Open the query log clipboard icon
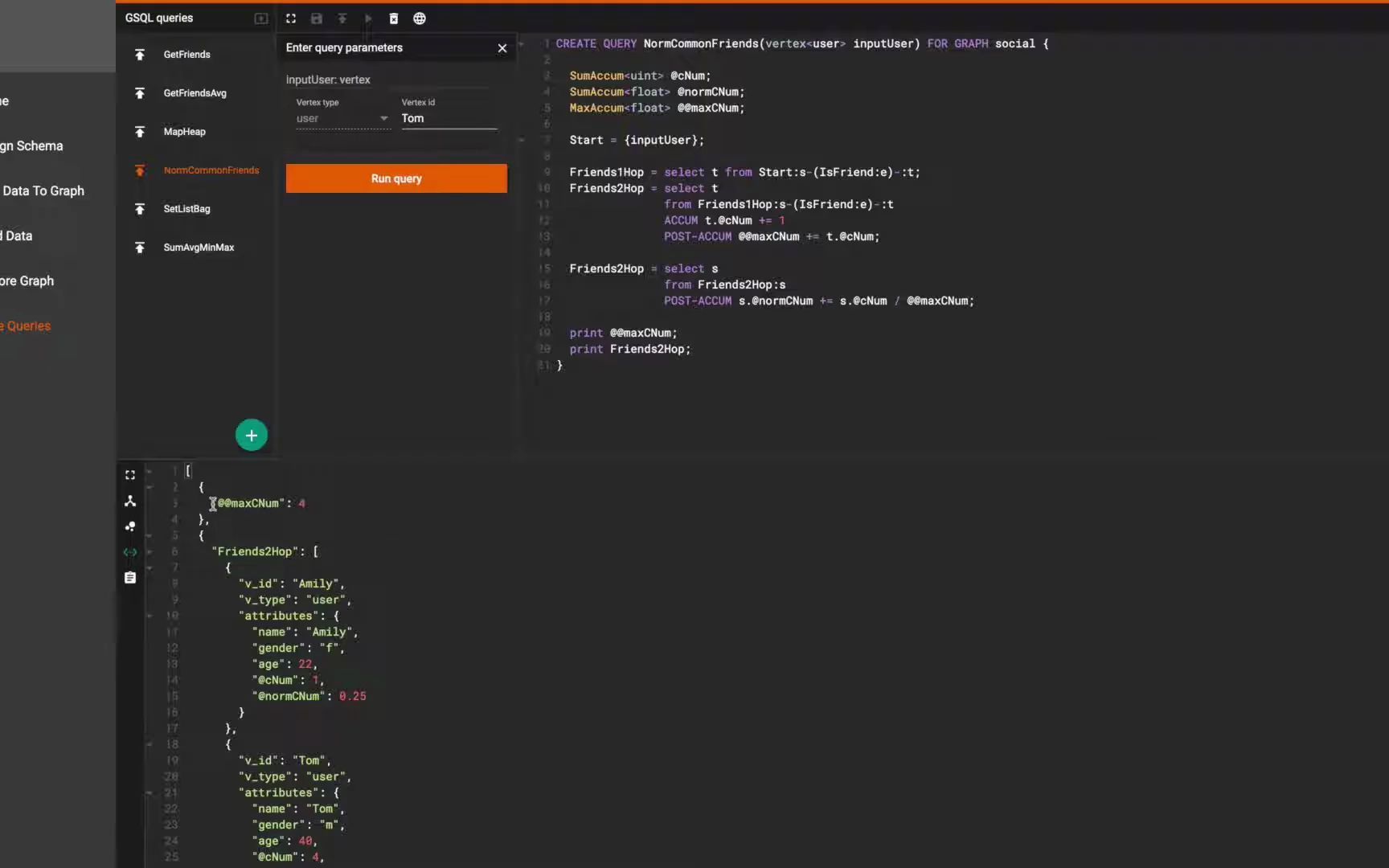1389x868 pixels. 130,578
